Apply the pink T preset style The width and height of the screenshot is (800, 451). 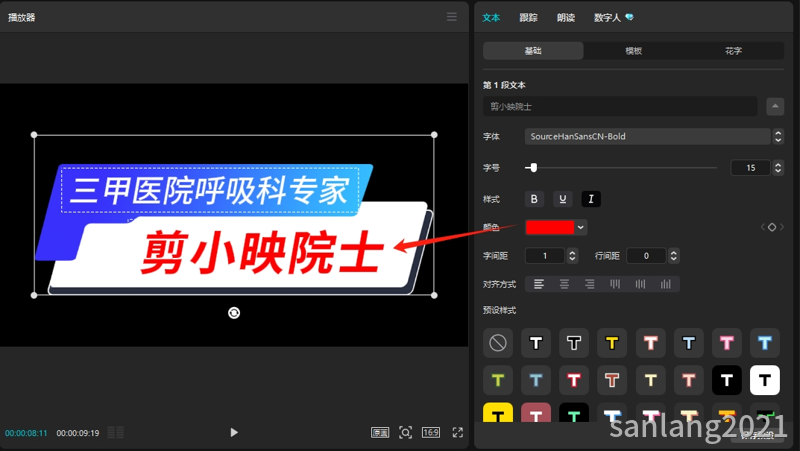pos(727,343)
